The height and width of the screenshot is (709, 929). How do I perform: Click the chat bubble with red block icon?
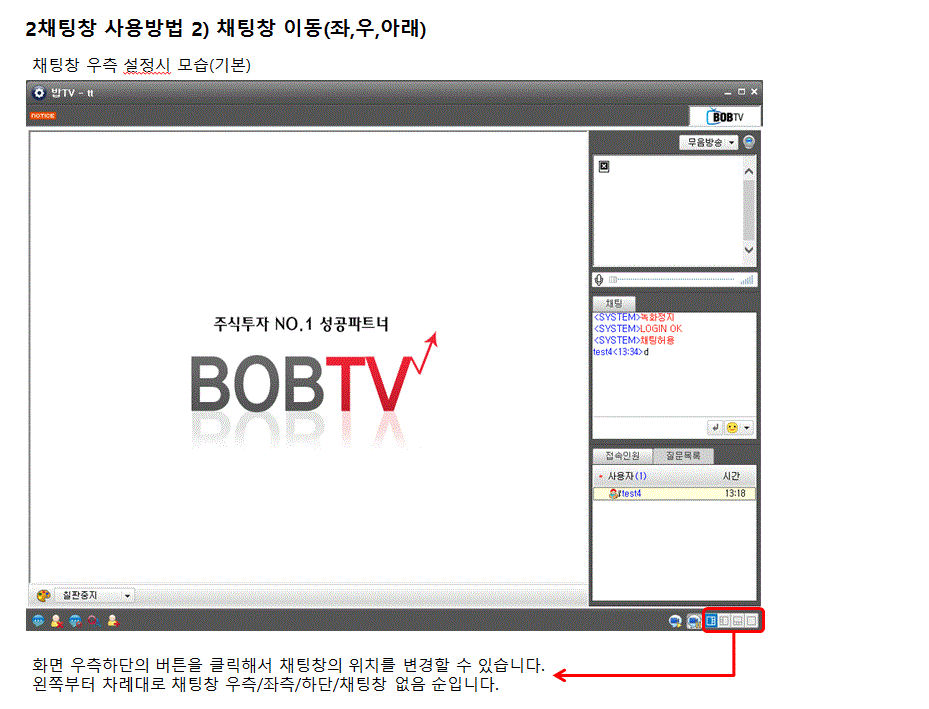[x=75, y=621]
